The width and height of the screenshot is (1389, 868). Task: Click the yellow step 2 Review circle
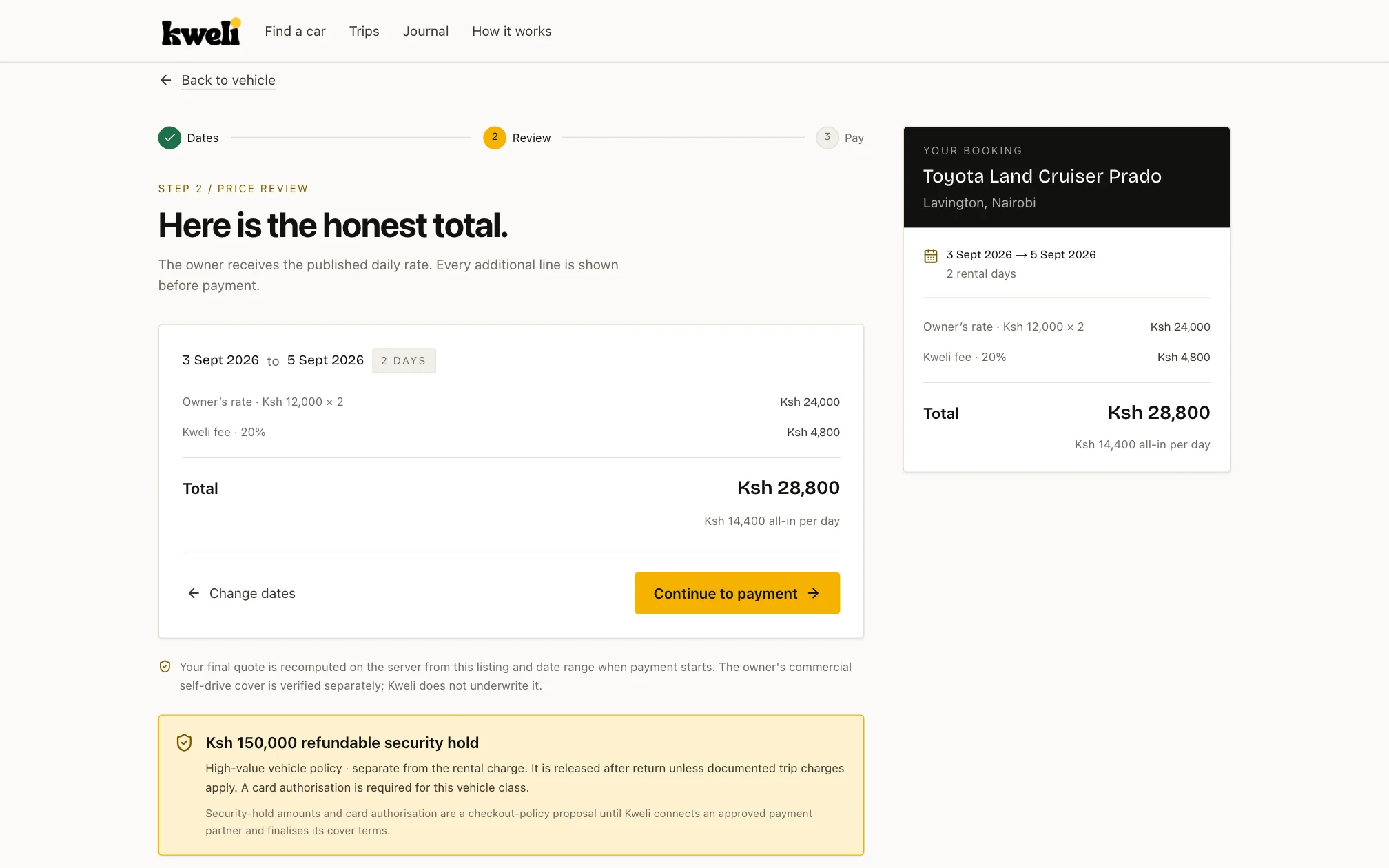pos(495,138)
